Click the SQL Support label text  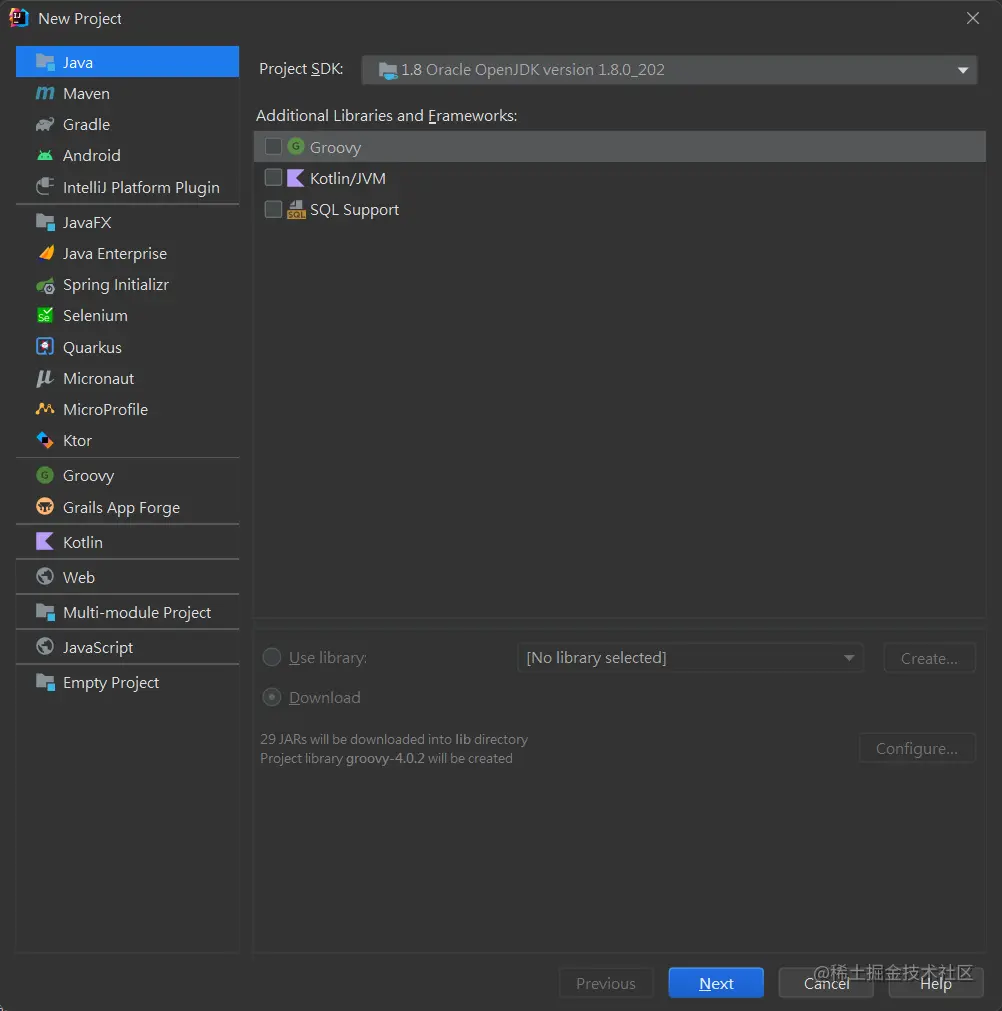point(354,210)
